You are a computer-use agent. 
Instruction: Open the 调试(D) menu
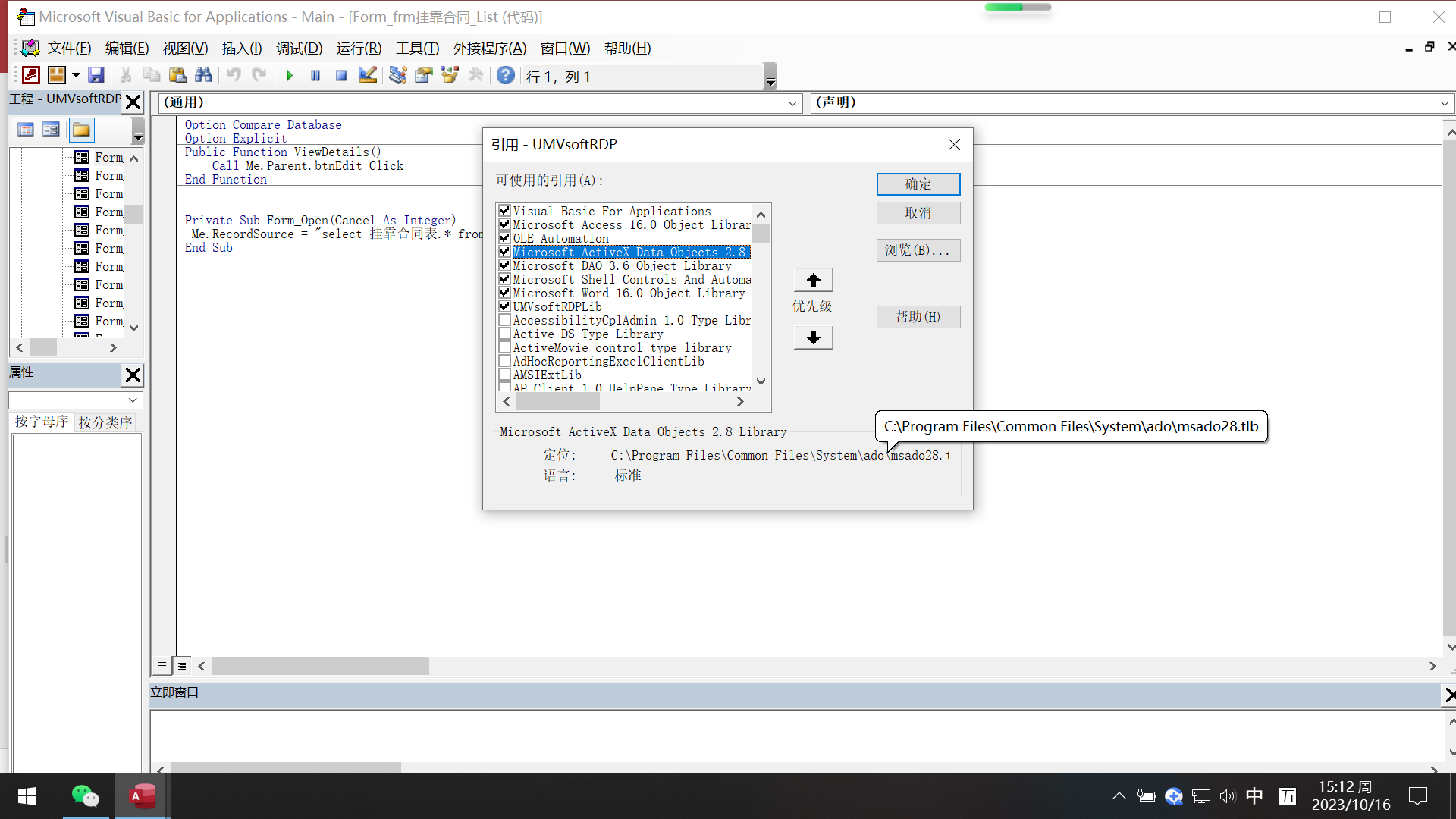(299, 49)
